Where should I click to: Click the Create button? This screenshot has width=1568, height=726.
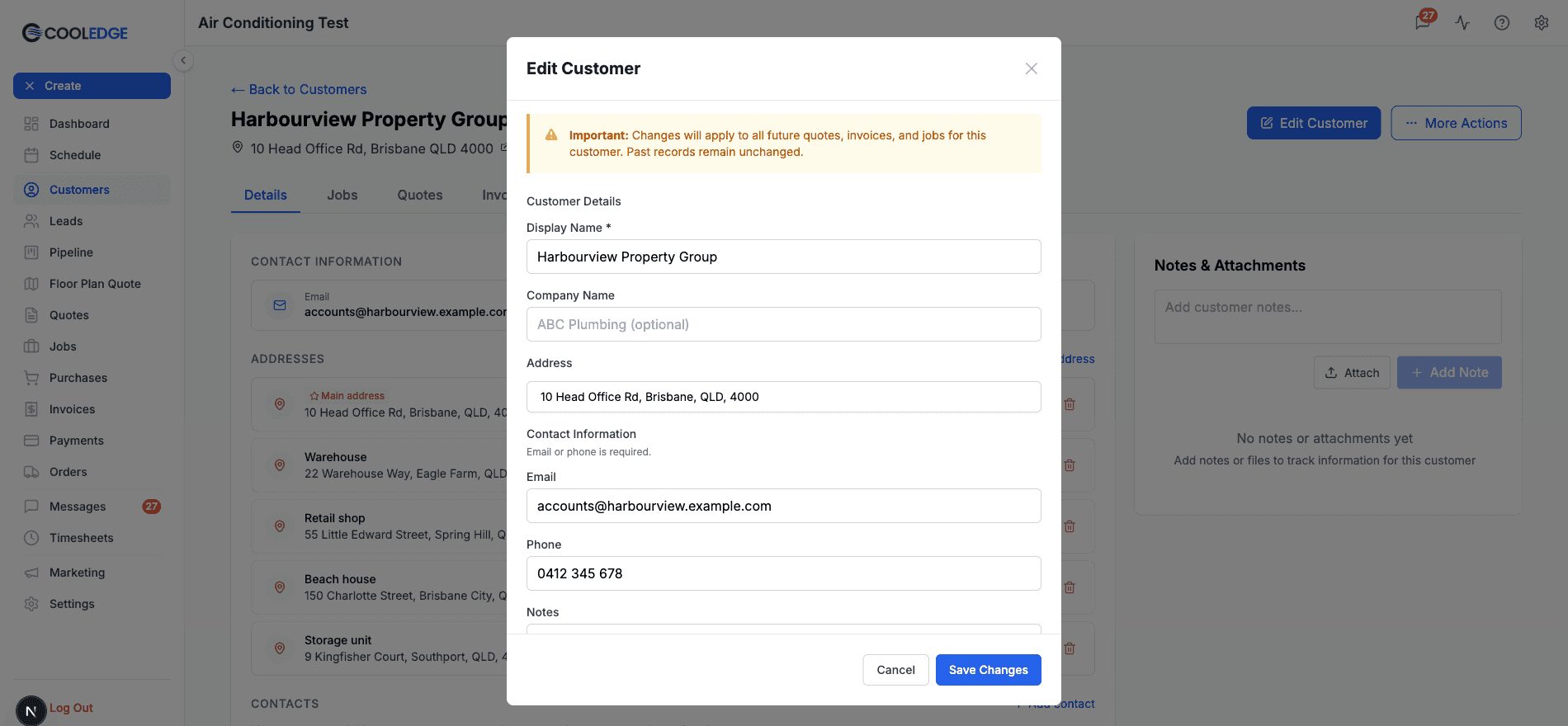pyautogui.click(x=92, y=86)
